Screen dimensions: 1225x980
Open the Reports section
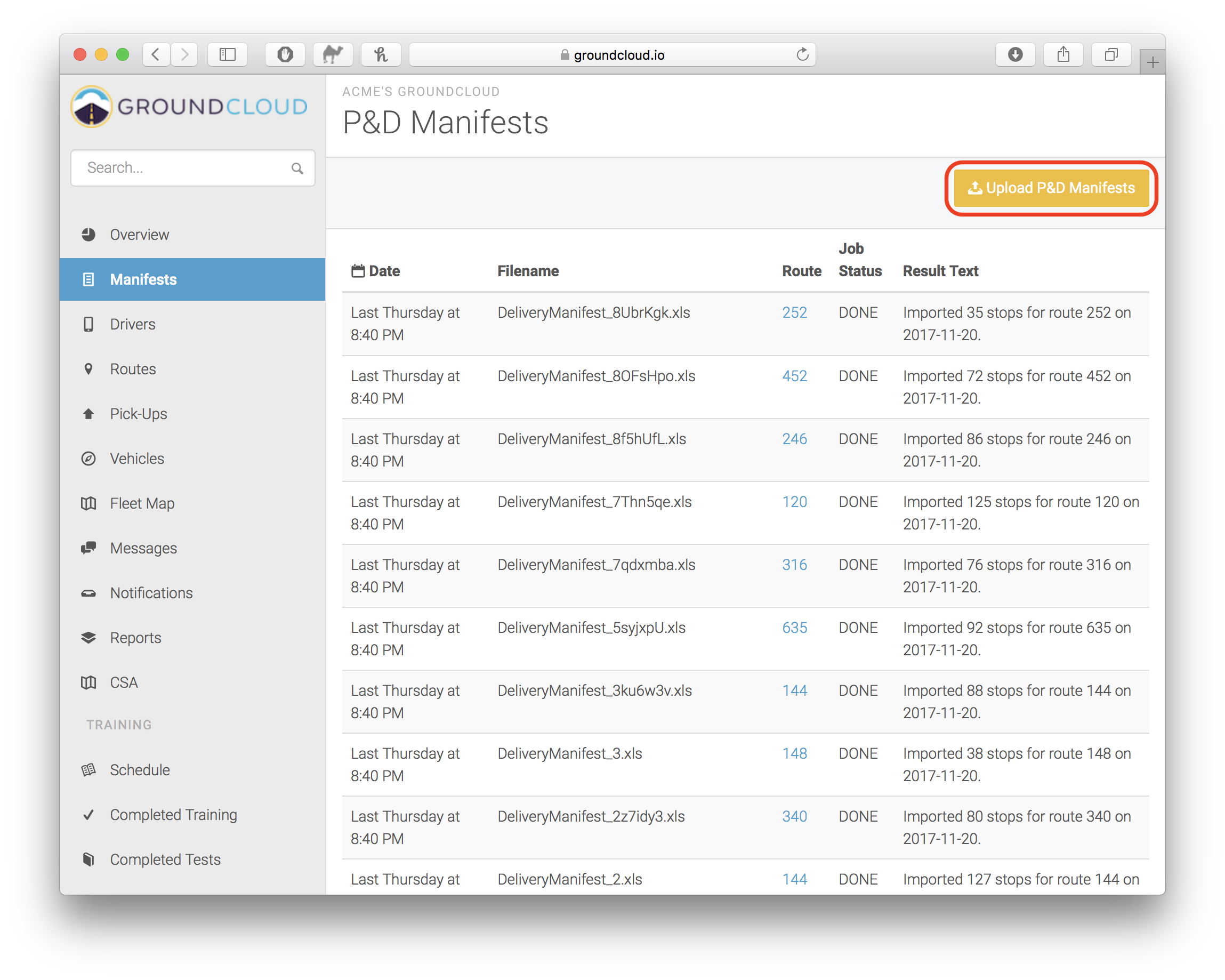point(192,638)
